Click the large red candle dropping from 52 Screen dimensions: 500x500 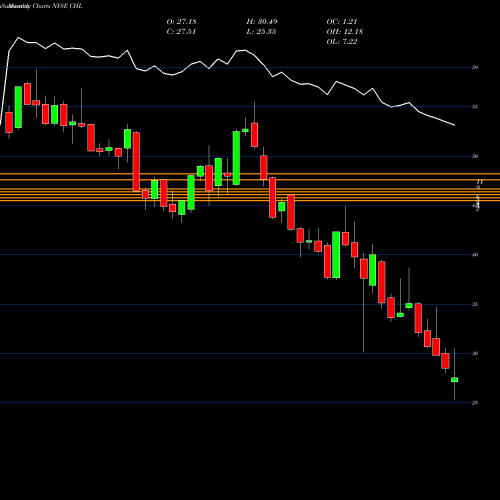point(136,162)
